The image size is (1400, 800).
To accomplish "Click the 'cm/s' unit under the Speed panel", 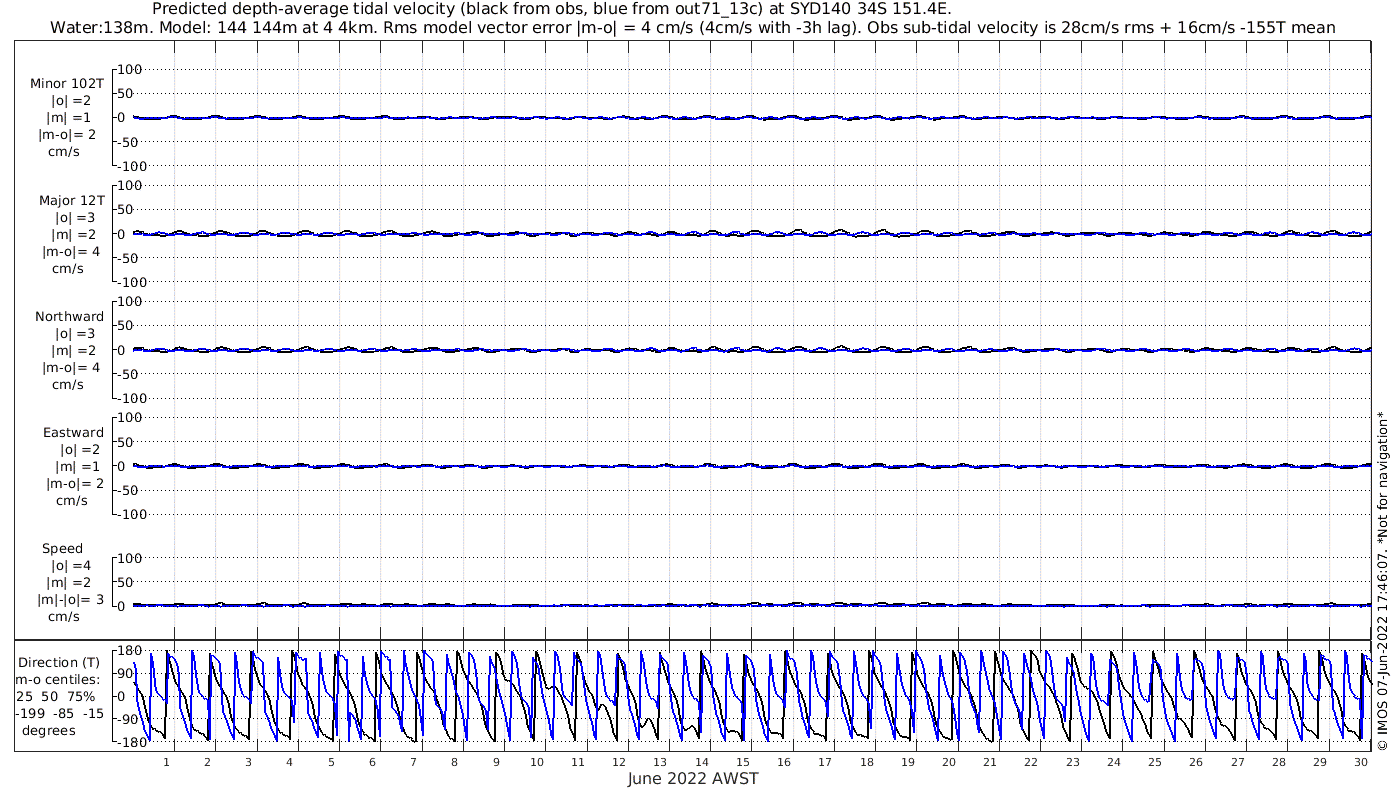I will pos(63,617).
